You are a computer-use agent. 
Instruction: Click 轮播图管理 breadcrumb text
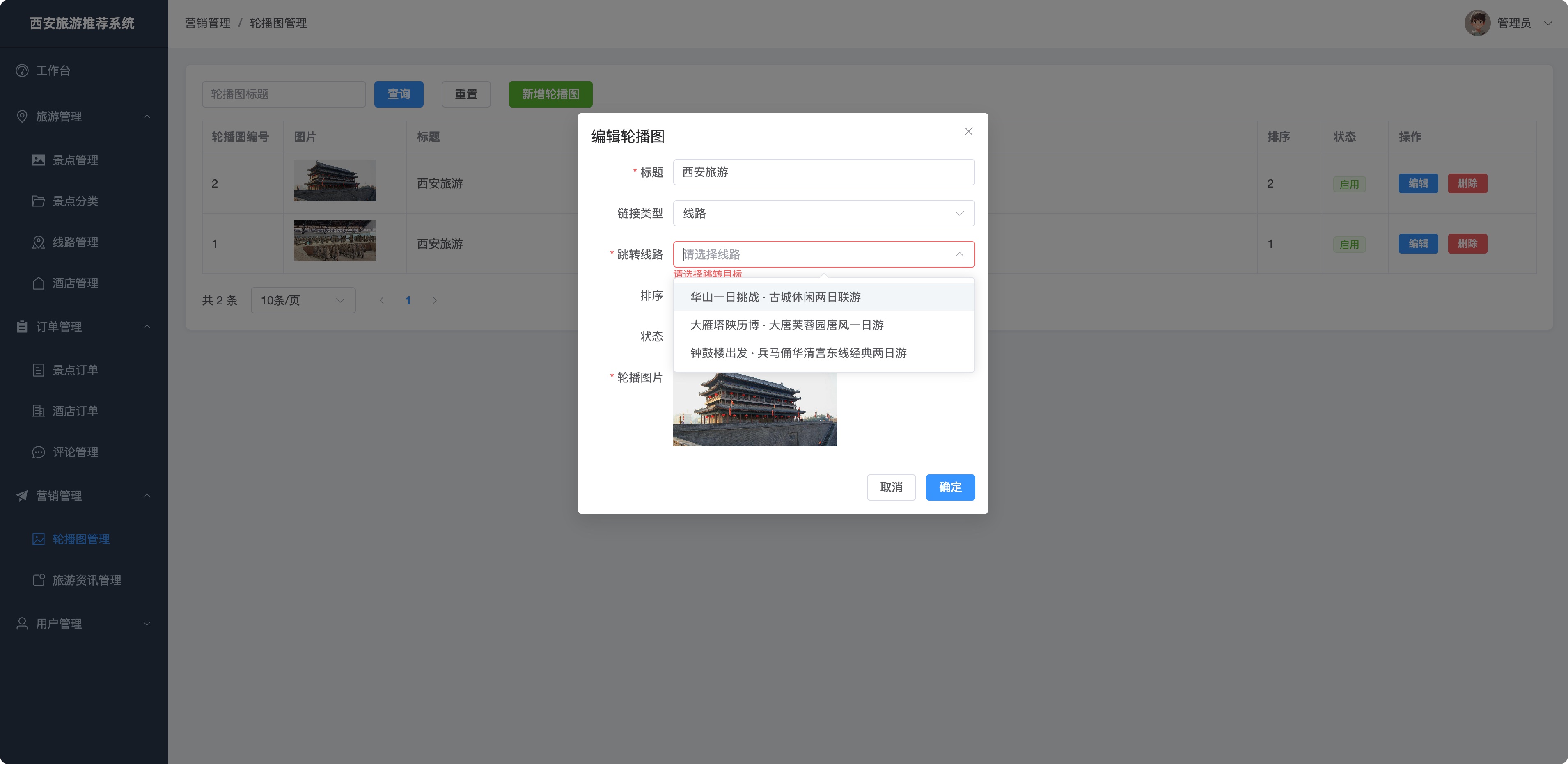[278, 23]
